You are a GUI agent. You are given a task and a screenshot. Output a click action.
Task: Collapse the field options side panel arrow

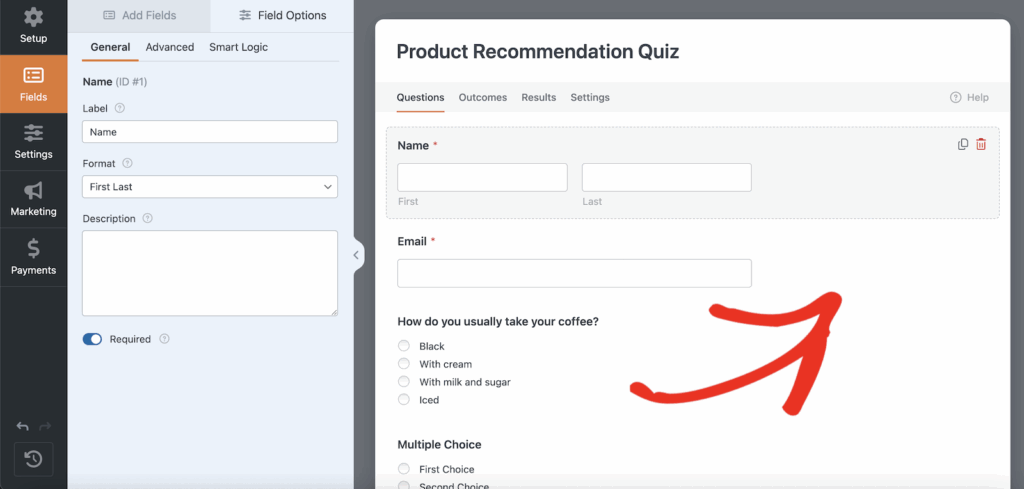click(x=355, y=255)
